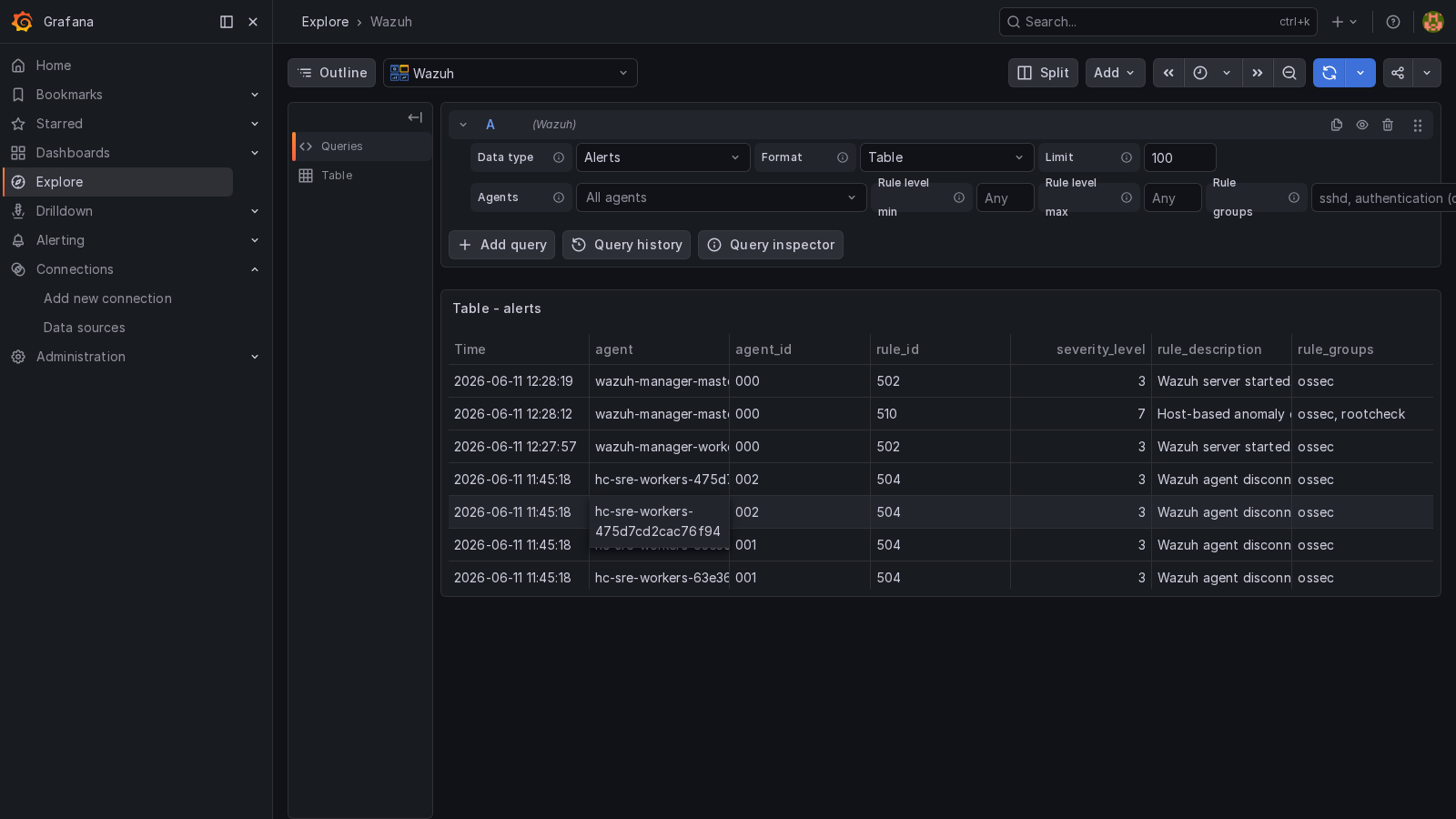This screenshot has width=1456, height=819.
Task: Collapse query A row chevron
Action: [x=463, y=125]
